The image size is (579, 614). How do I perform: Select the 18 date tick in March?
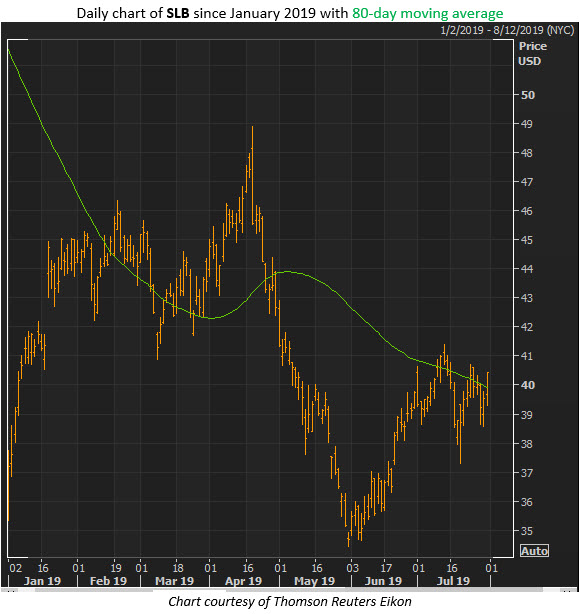coord(178,568)
